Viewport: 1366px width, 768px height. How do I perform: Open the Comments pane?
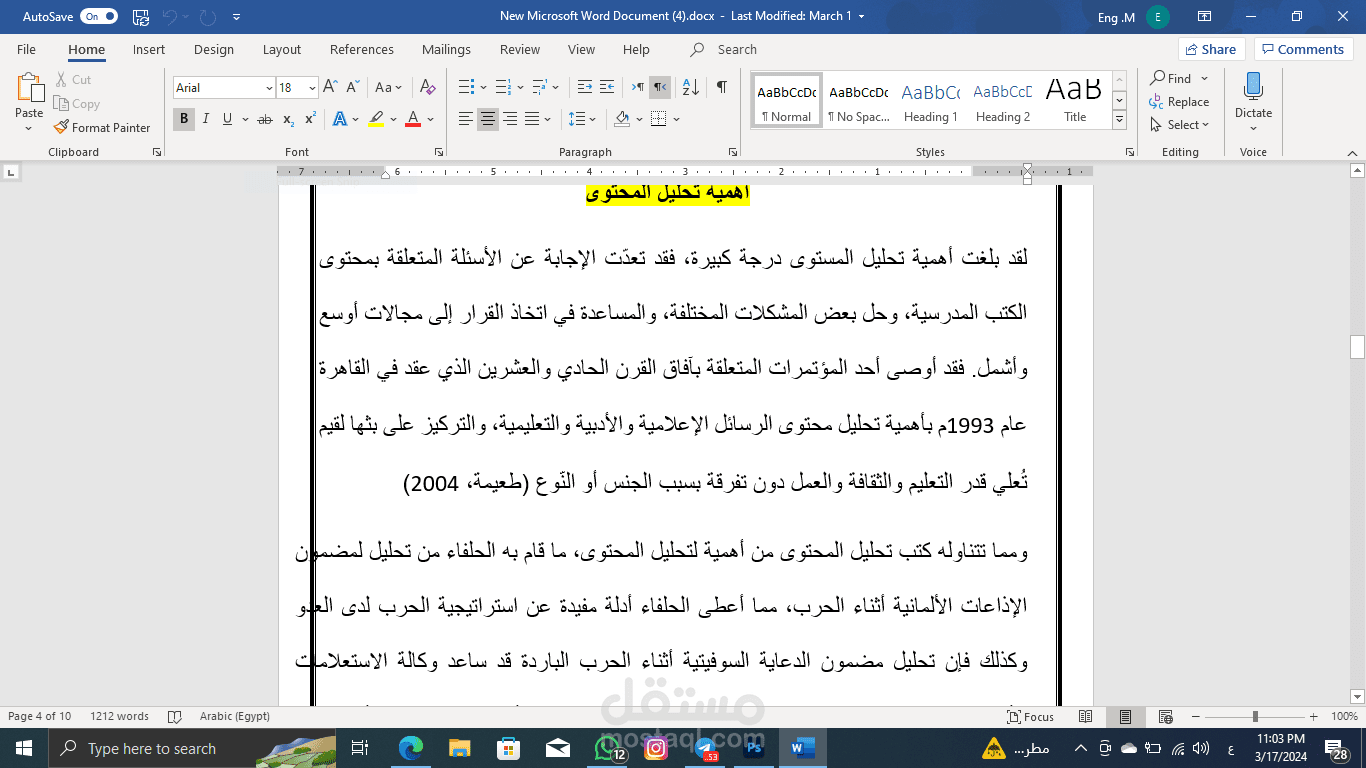(x=1305, y=49)
